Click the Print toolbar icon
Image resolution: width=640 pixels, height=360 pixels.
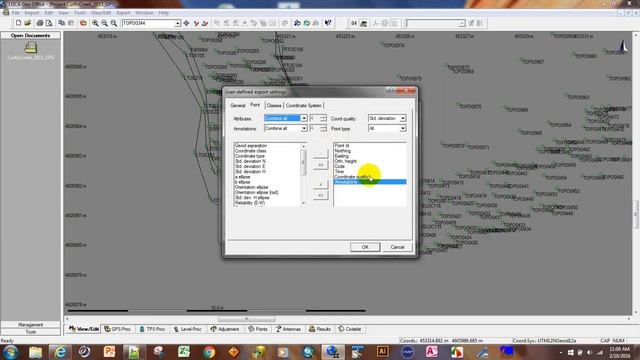40,23
